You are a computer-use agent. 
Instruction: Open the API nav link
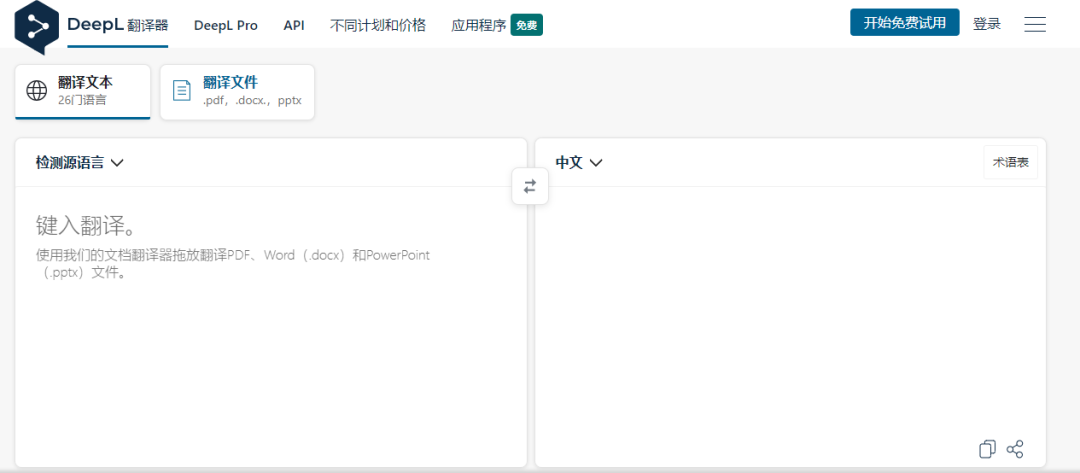(294, 25)
